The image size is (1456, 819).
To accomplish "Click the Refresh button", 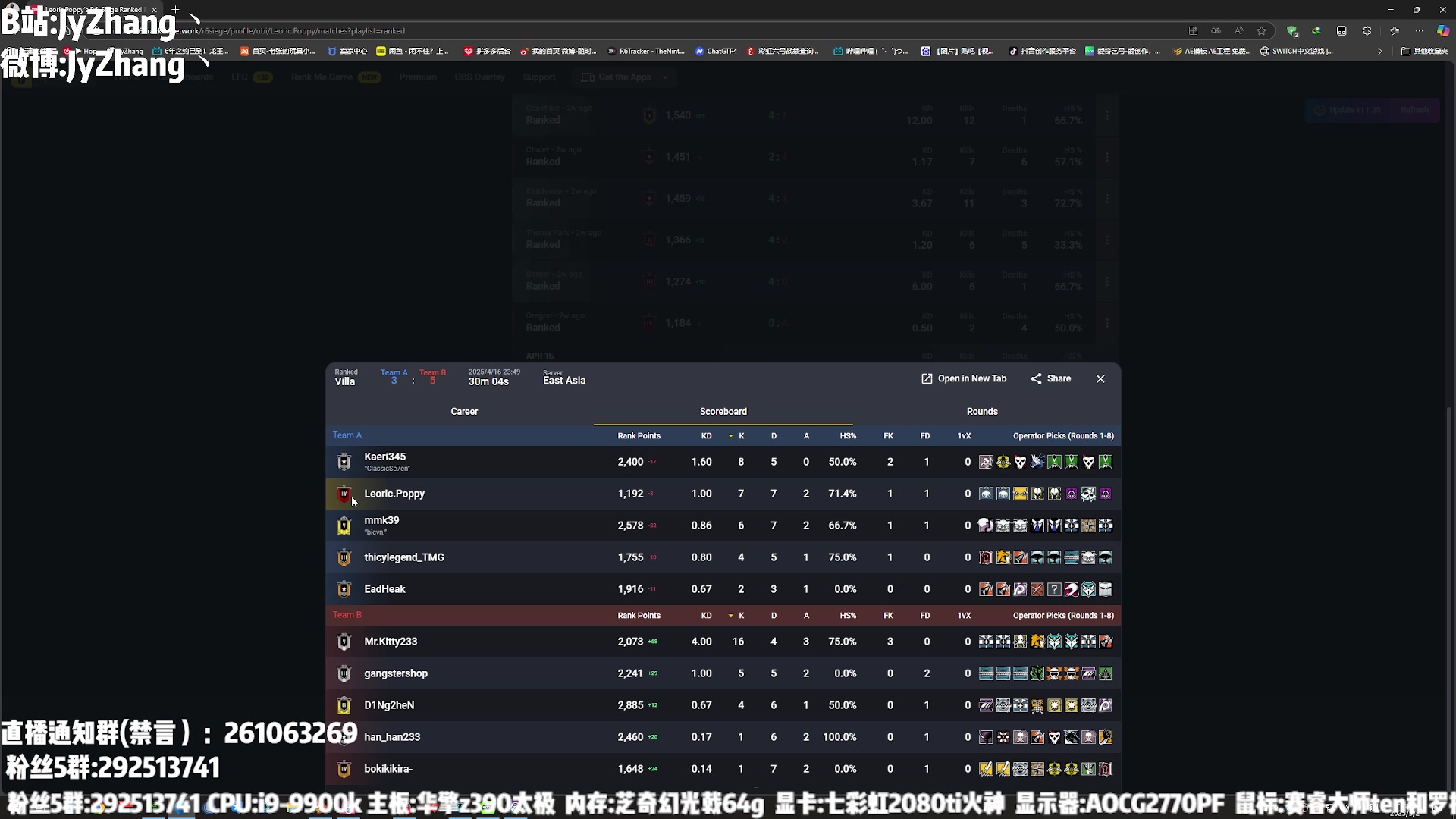I will (x=1414, y=110).
